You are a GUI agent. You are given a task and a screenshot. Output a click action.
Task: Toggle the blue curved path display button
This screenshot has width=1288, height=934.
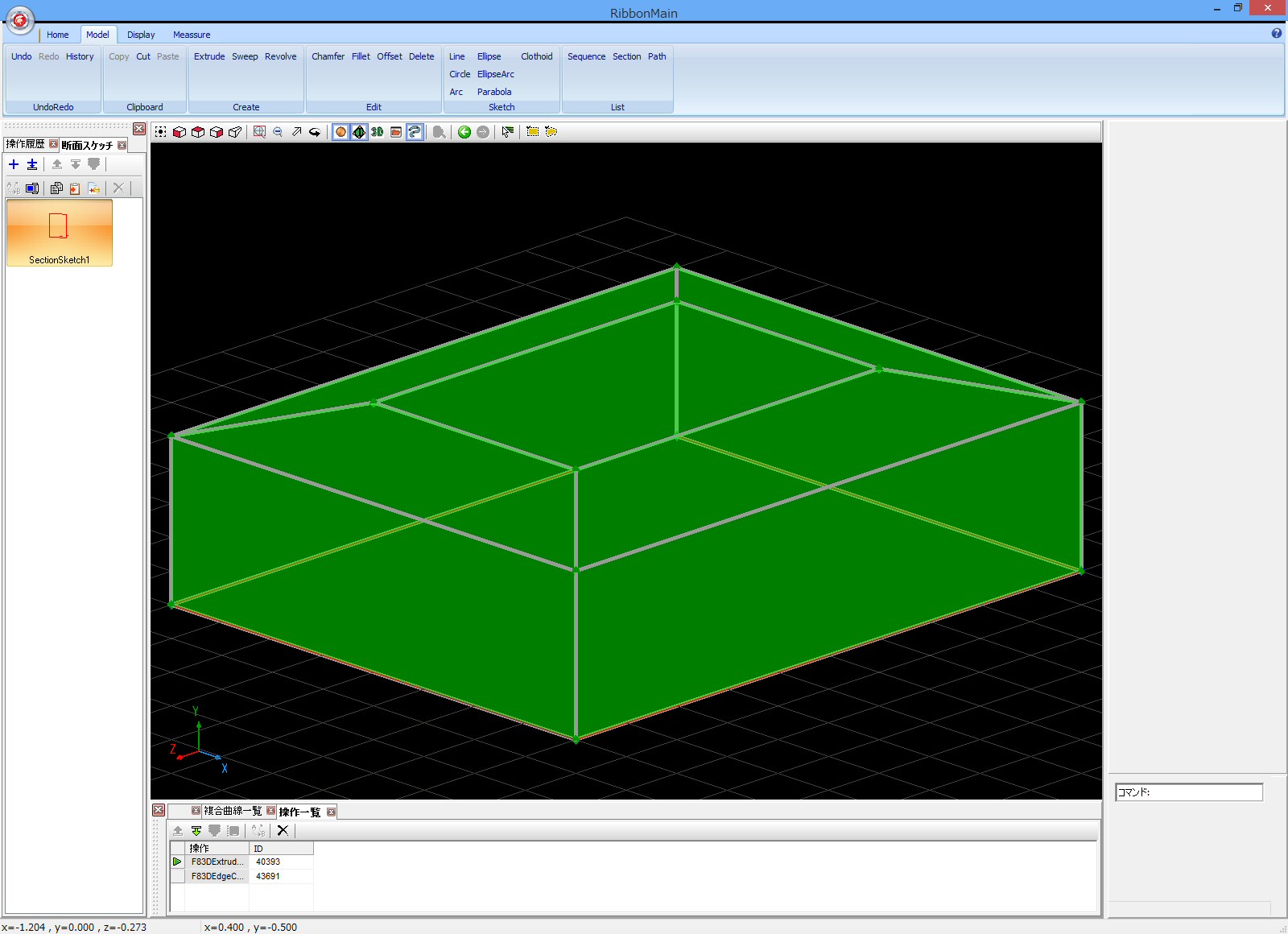pyautogui.click(x=415, y=132)
